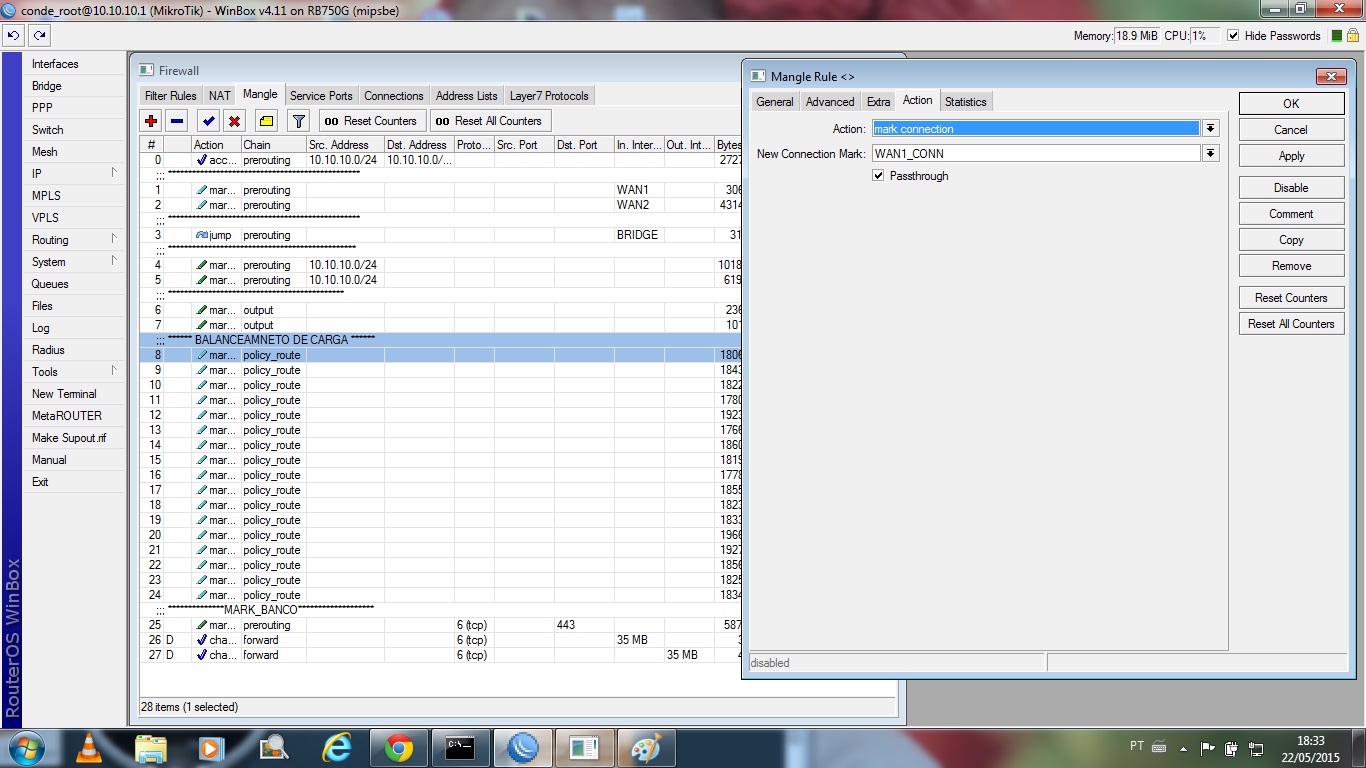Switch to the Filter Rules tab
The width and height of the screenshot is (1366, 768).
pos(170,96)
